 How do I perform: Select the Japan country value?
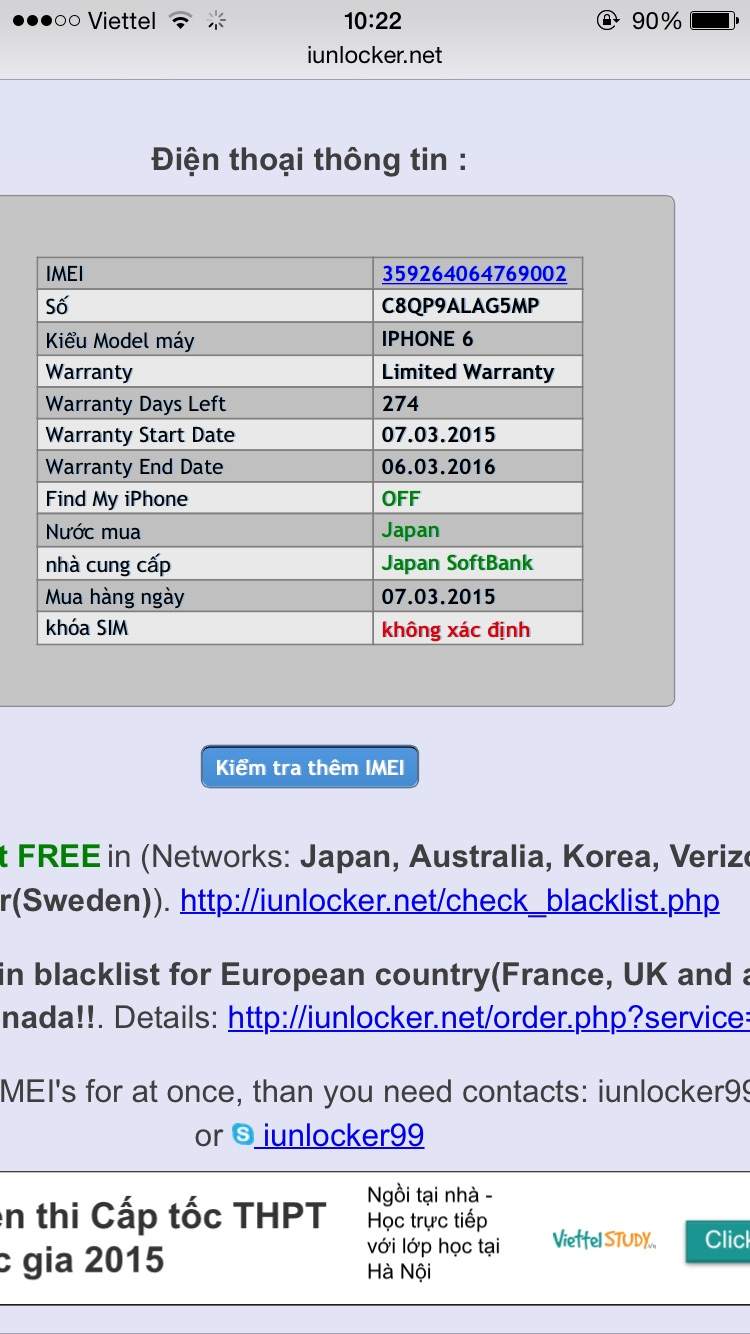coord(410,531)
